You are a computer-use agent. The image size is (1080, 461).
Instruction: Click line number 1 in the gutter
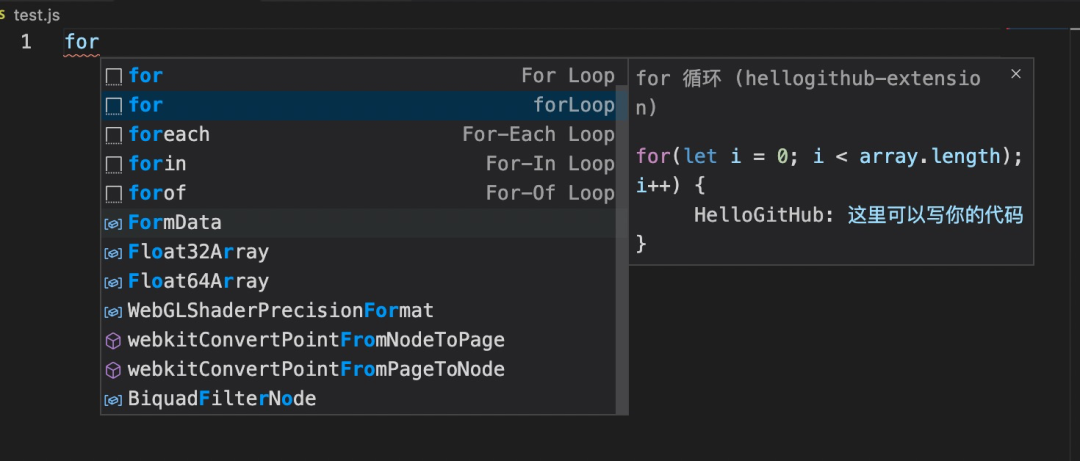25,42
